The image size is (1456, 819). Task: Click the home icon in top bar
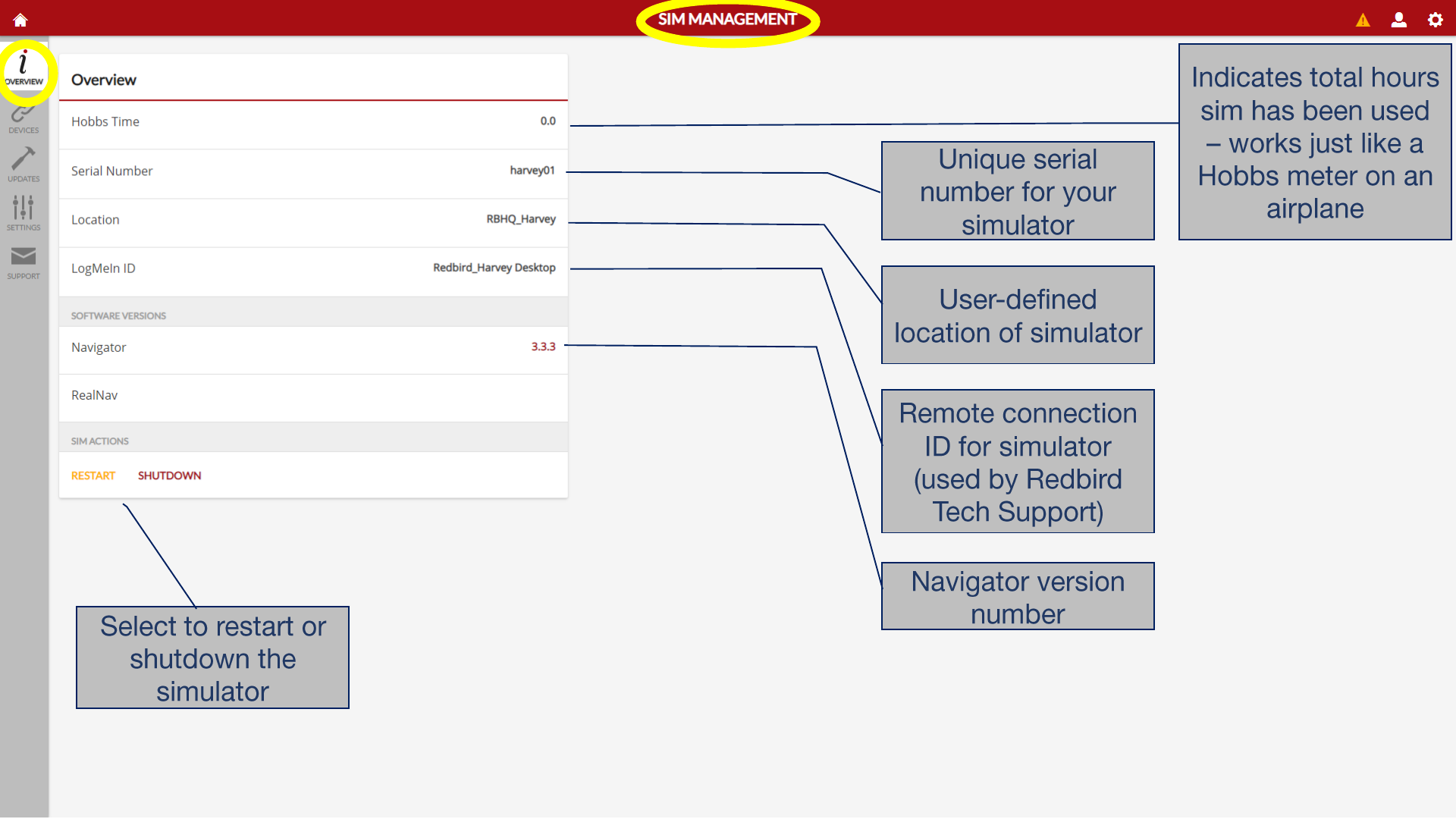click(20, 20)
